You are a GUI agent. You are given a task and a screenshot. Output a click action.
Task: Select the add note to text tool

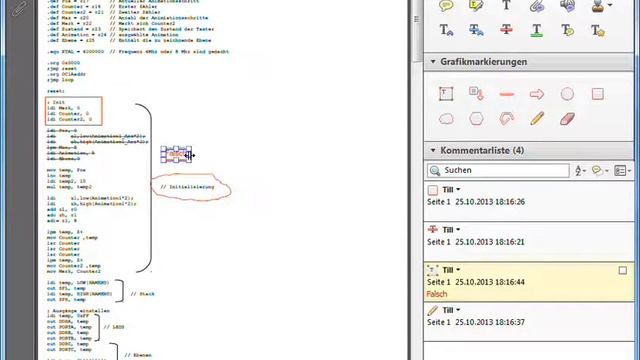pyautogui.click(x=567, y=30)
